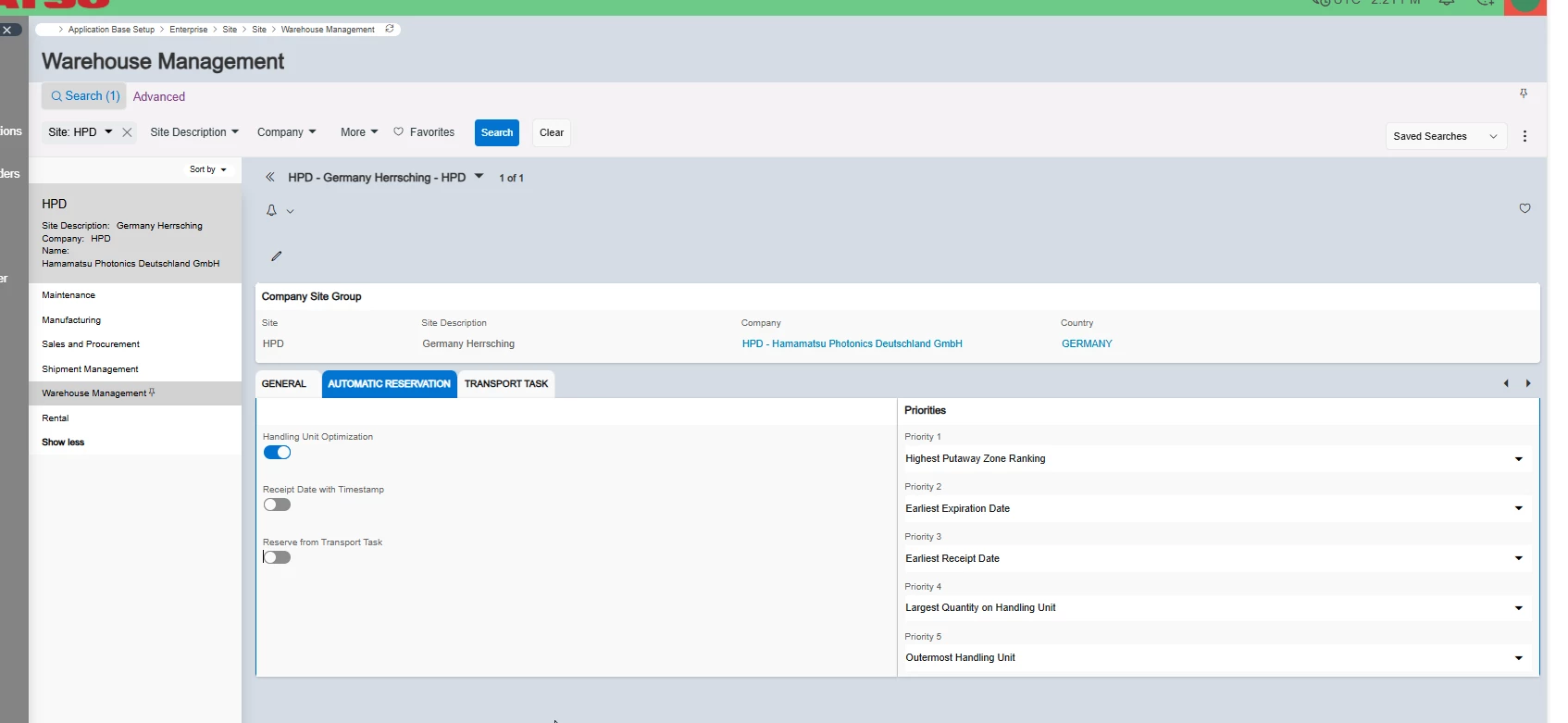Enable Receipt Date with Timestamp toggle
This screenshot has width=1568, height=723.
pyautogui.click(x=277, y=505)
